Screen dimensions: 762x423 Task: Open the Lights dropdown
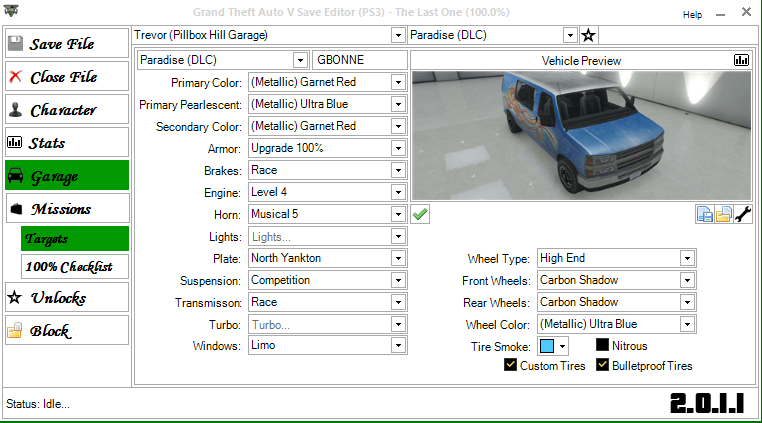point(398,236)
